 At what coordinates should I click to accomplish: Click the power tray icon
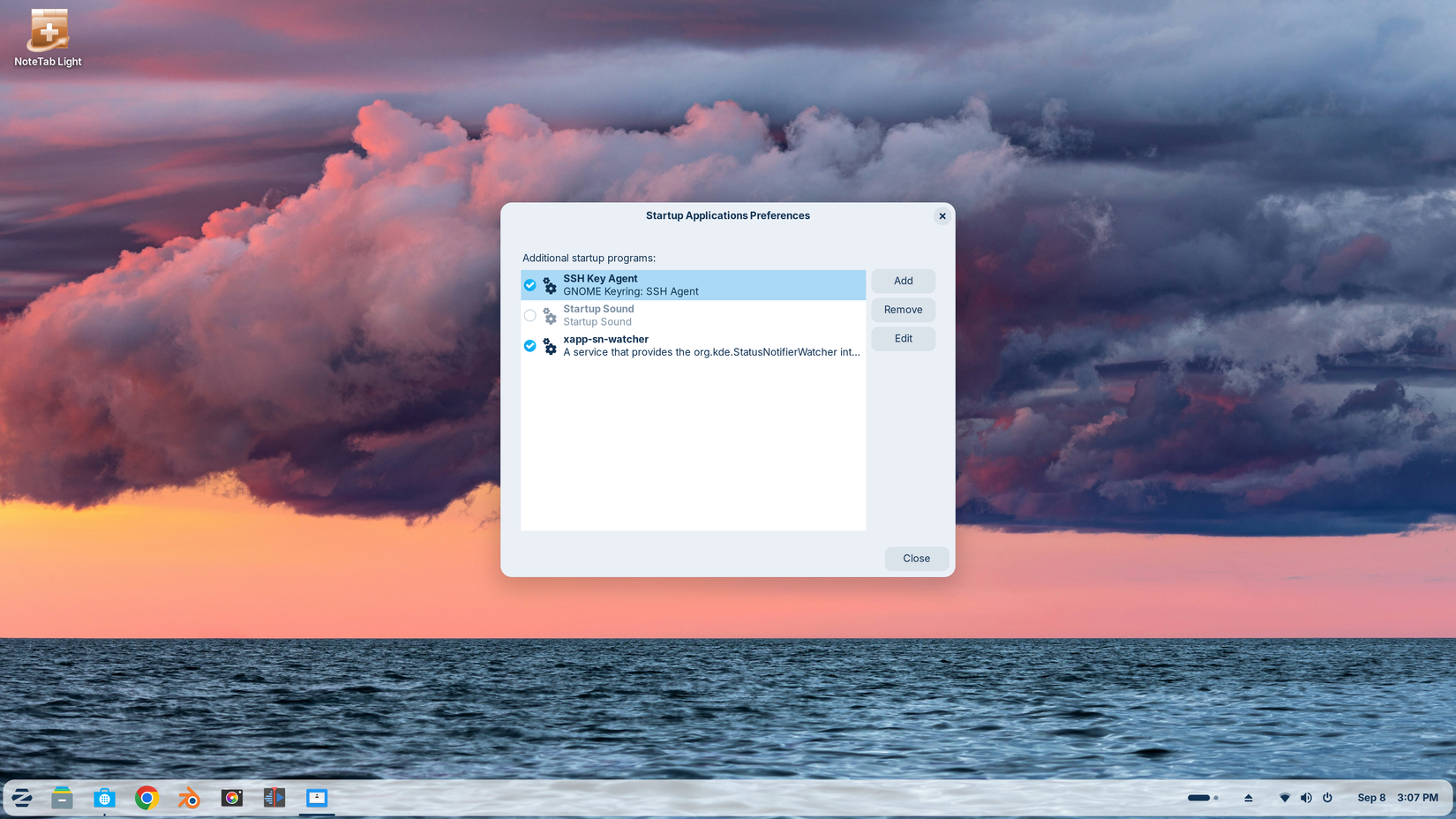[x=1327, y=798]
